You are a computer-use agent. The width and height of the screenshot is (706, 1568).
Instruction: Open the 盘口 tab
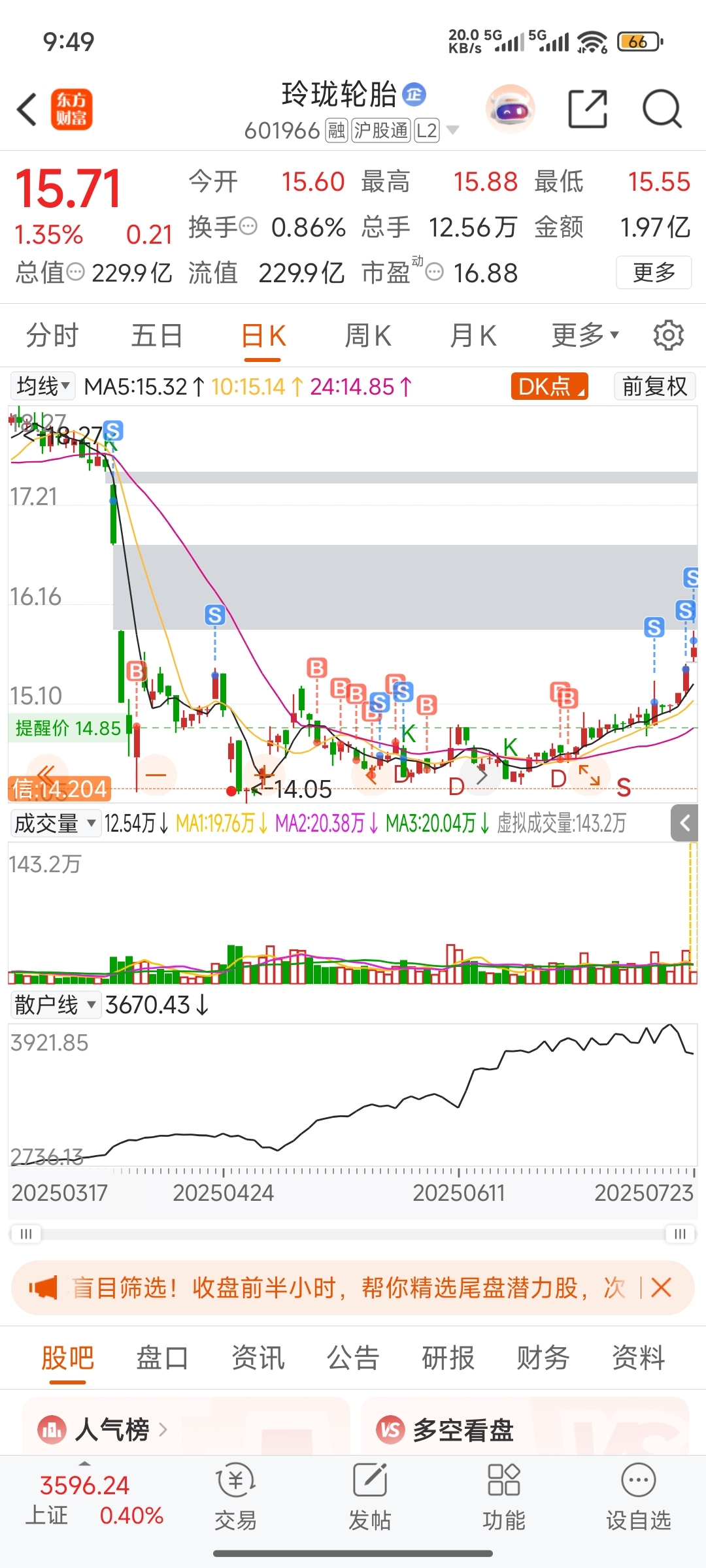click(x=163, y=1358)
